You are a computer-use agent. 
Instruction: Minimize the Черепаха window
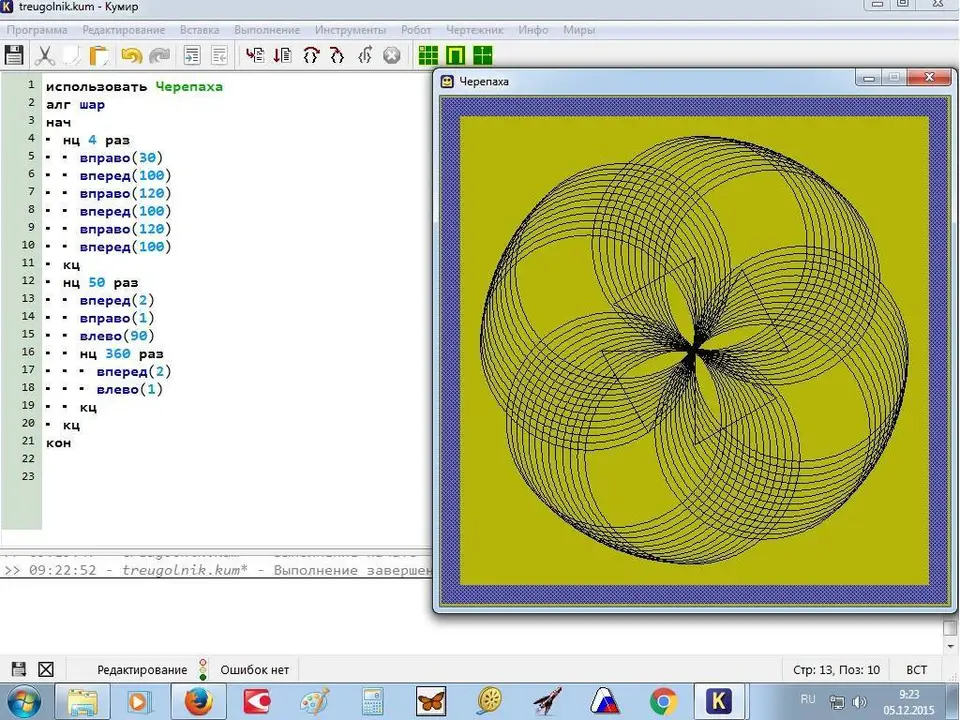tap(868, 77)
